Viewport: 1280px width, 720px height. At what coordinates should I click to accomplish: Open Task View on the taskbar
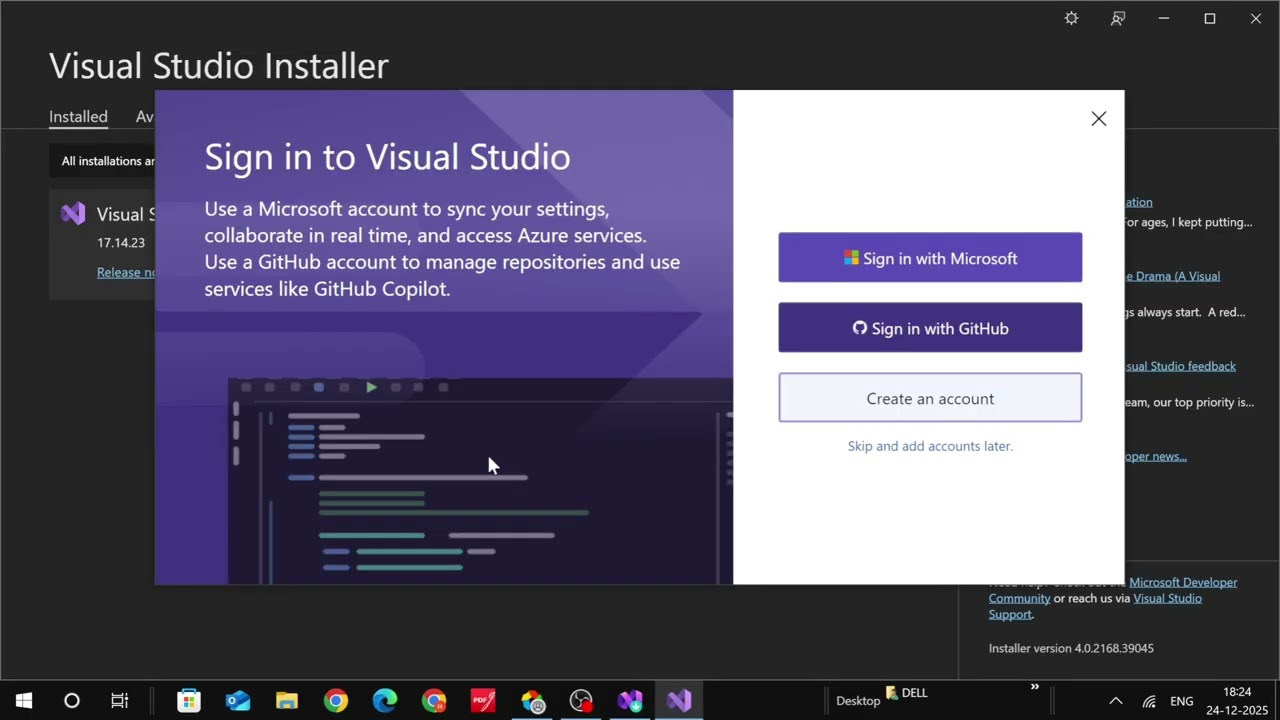click(x=120, y=701)
